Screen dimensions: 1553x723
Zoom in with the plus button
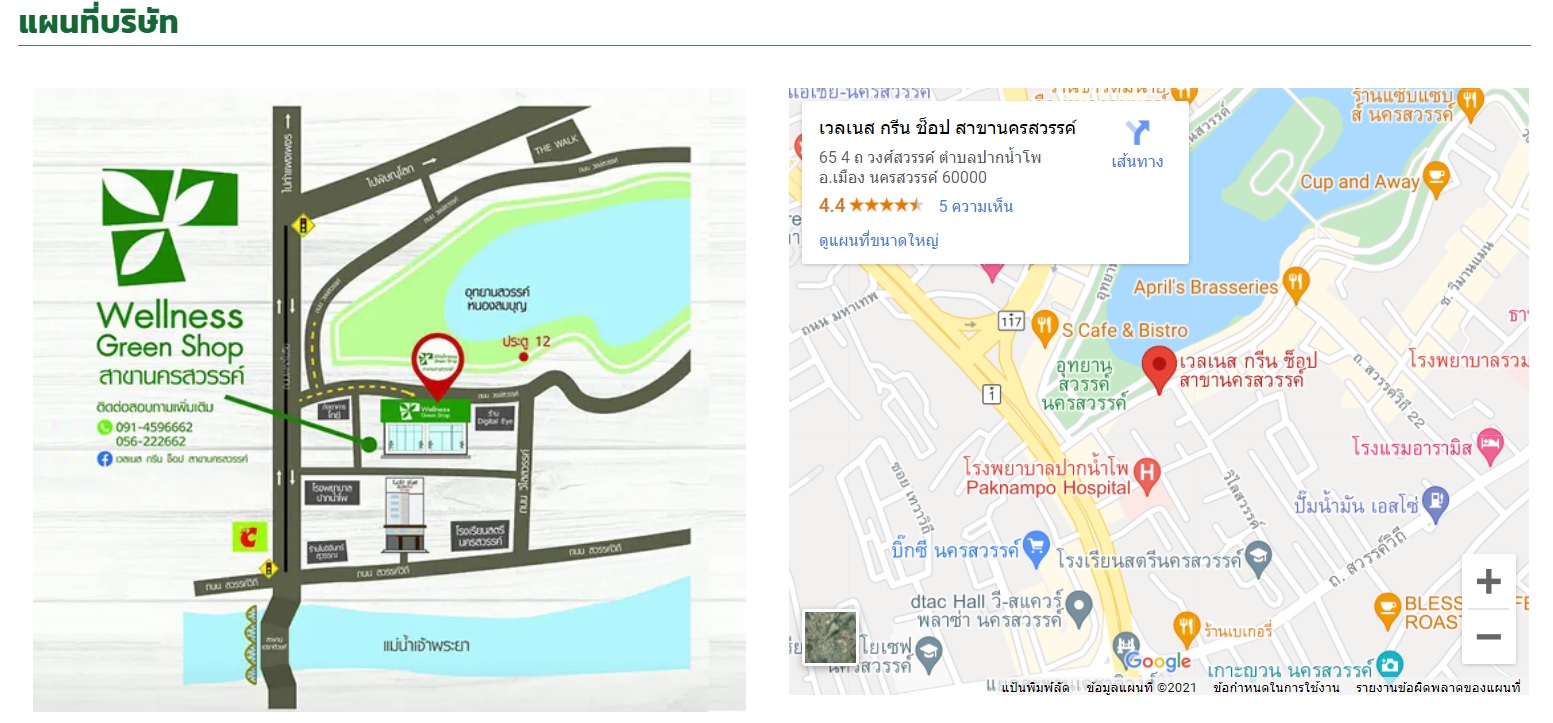1488,581
